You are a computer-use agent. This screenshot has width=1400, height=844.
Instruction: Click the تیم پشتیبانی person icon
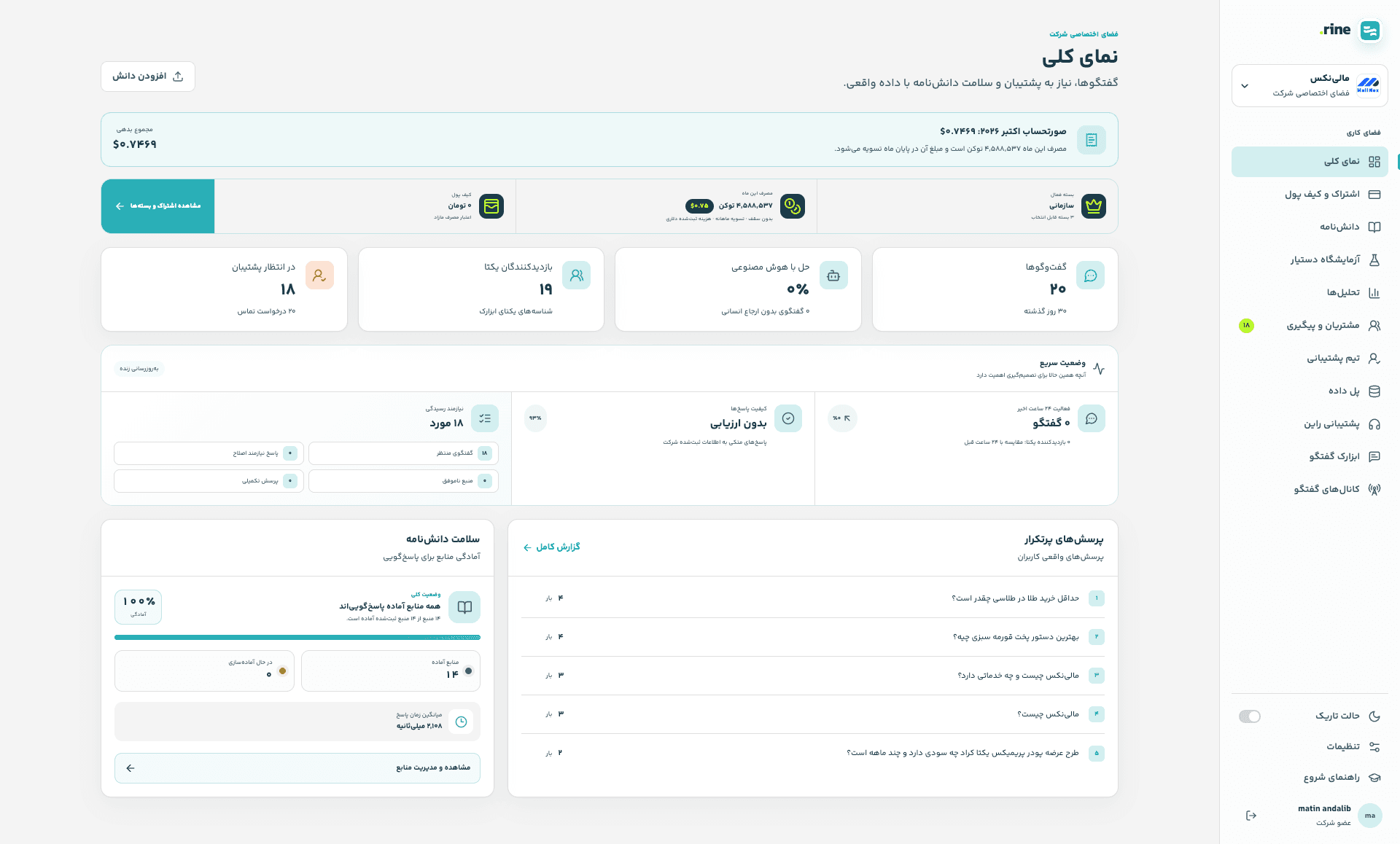1374,359
